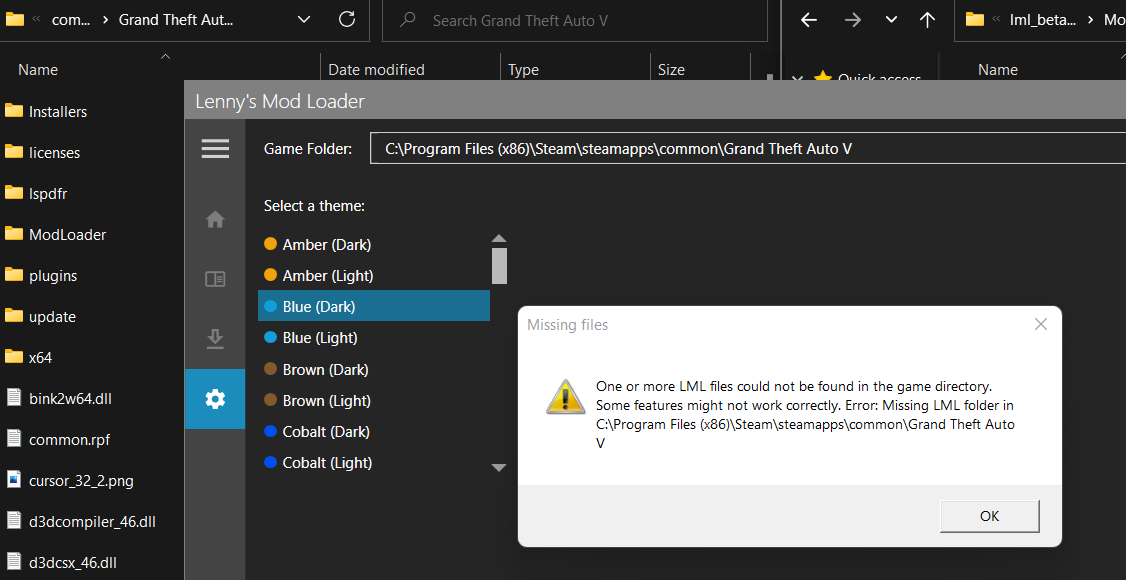Open the hamburger menu in Lenny's Mod Loader
This screenshot has height=580, width=1126.
[215, 149]
